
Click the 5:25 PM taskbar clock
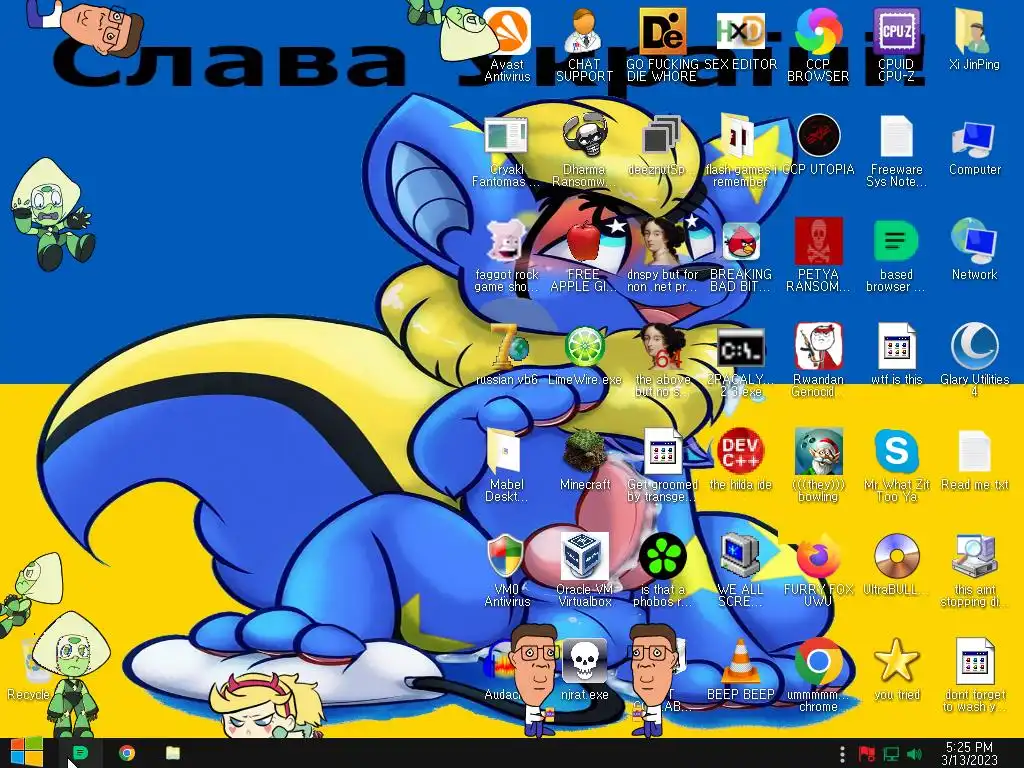click(969, 754)
